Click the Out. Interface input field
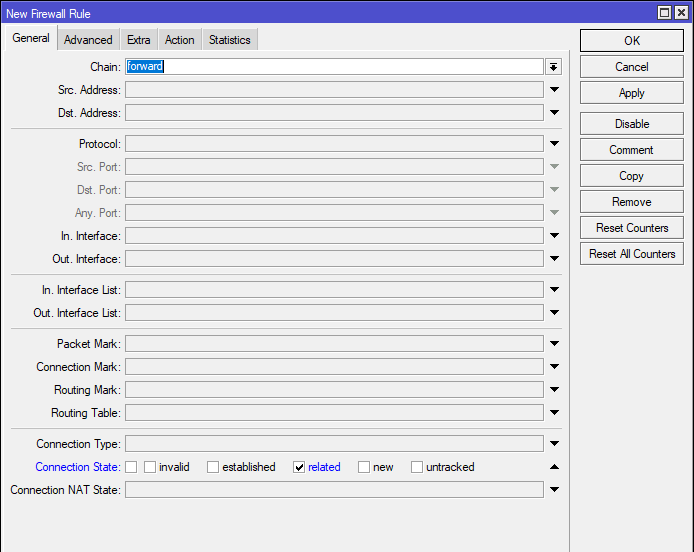Screen dimensions: 694x552 (334, 259)
